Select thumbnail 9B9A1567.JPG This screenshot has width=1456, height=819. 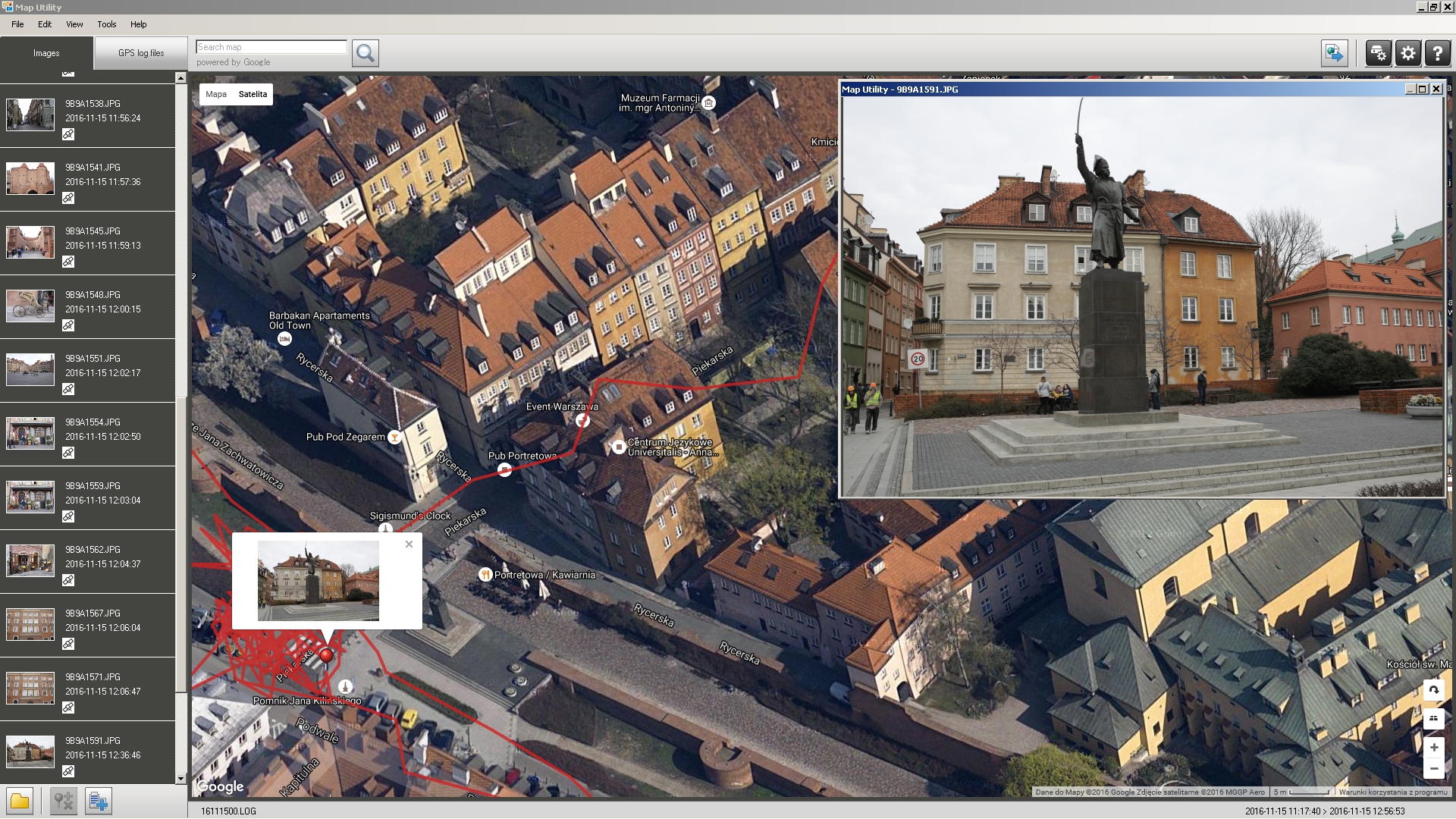[x=30, y=624]
